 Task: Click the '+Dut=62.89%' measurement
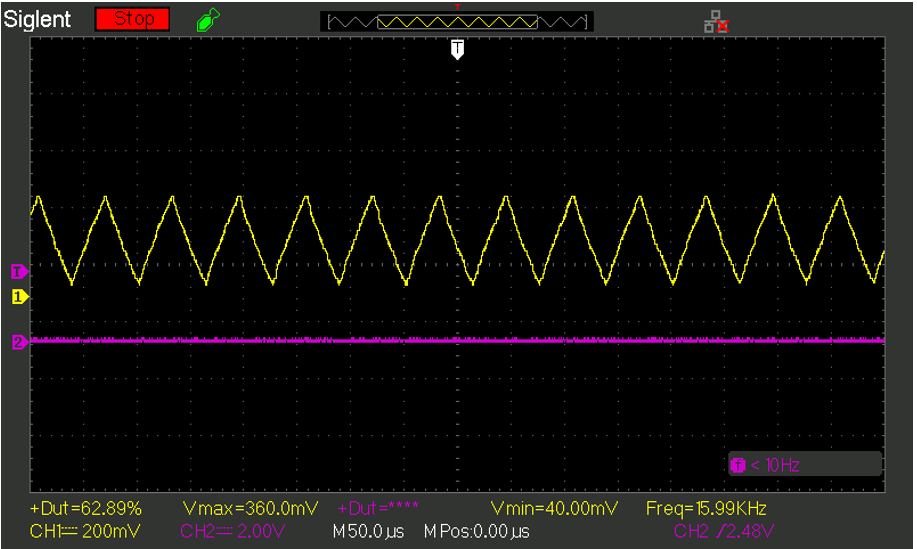(x=86, y=508)
